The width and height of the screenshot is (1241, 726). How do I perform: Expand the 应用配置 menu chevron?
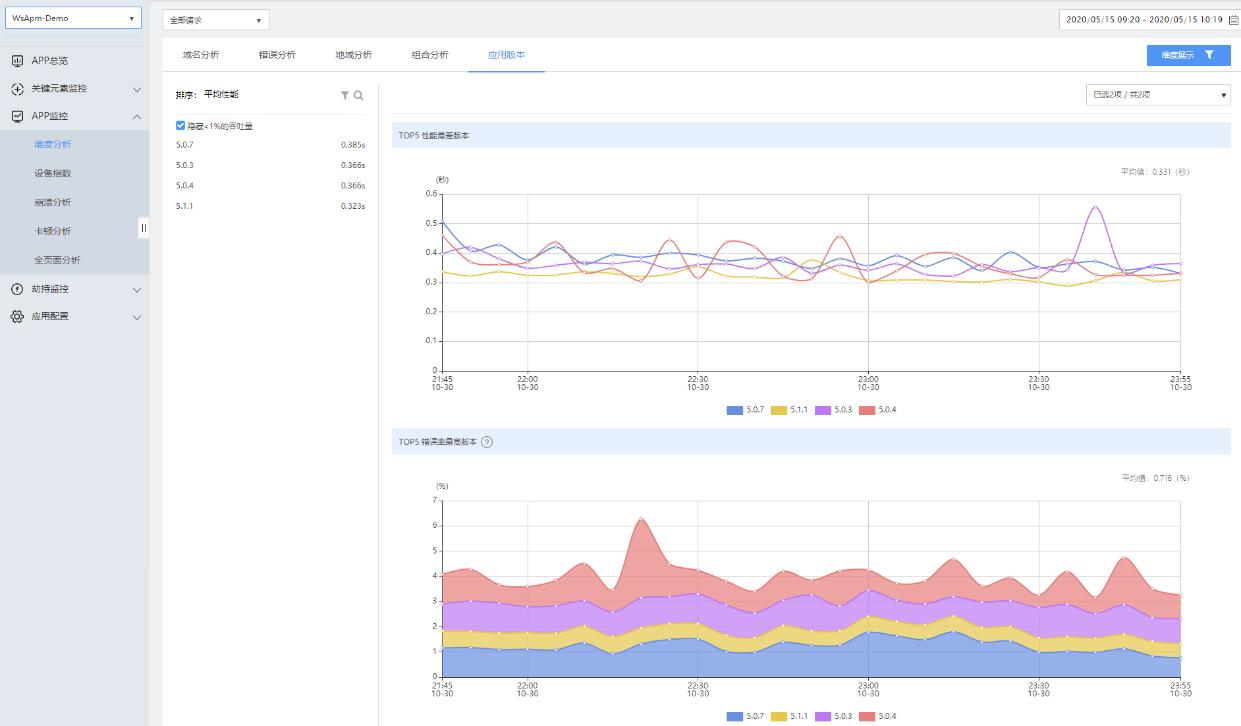(137, 317)
